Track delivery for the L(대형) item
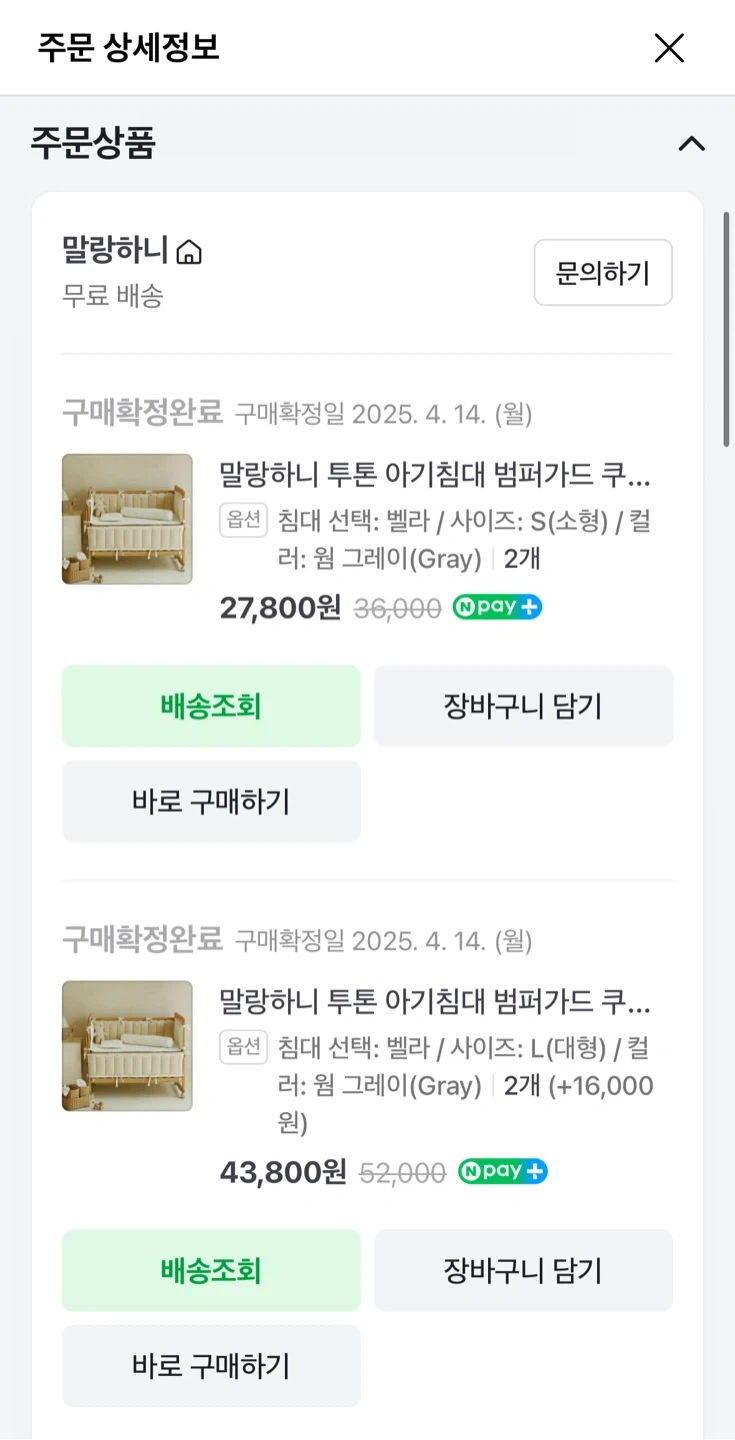 [211, 1270]
